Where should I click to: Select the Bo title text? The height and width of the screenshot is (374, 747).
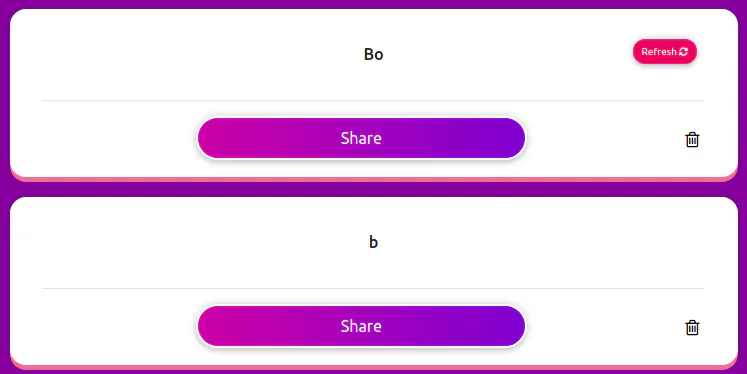click(x=374, y=54)
